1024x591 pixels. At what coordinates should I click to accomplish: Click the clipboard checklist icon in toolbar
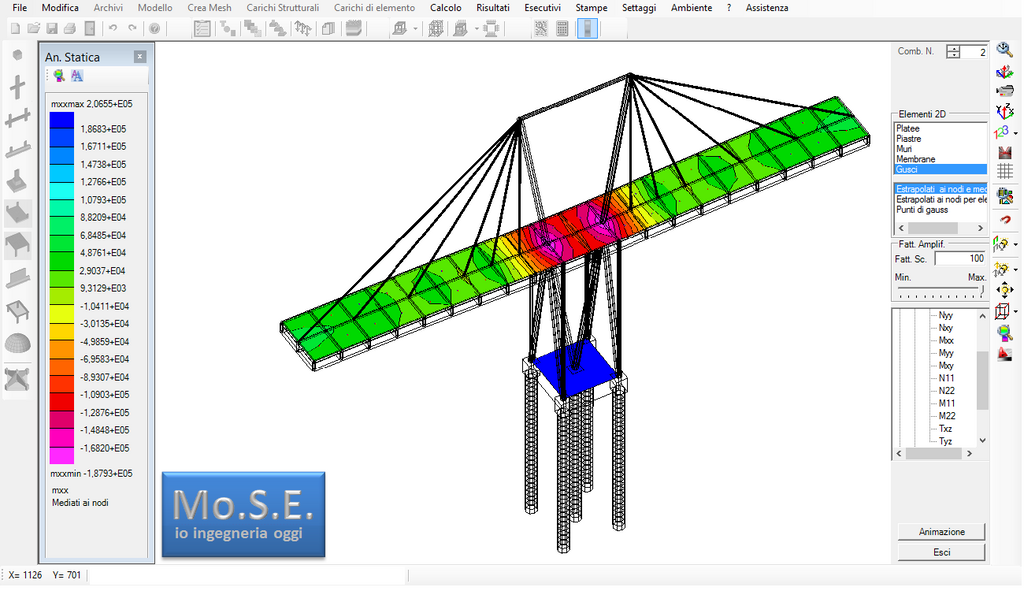(202, 29)
